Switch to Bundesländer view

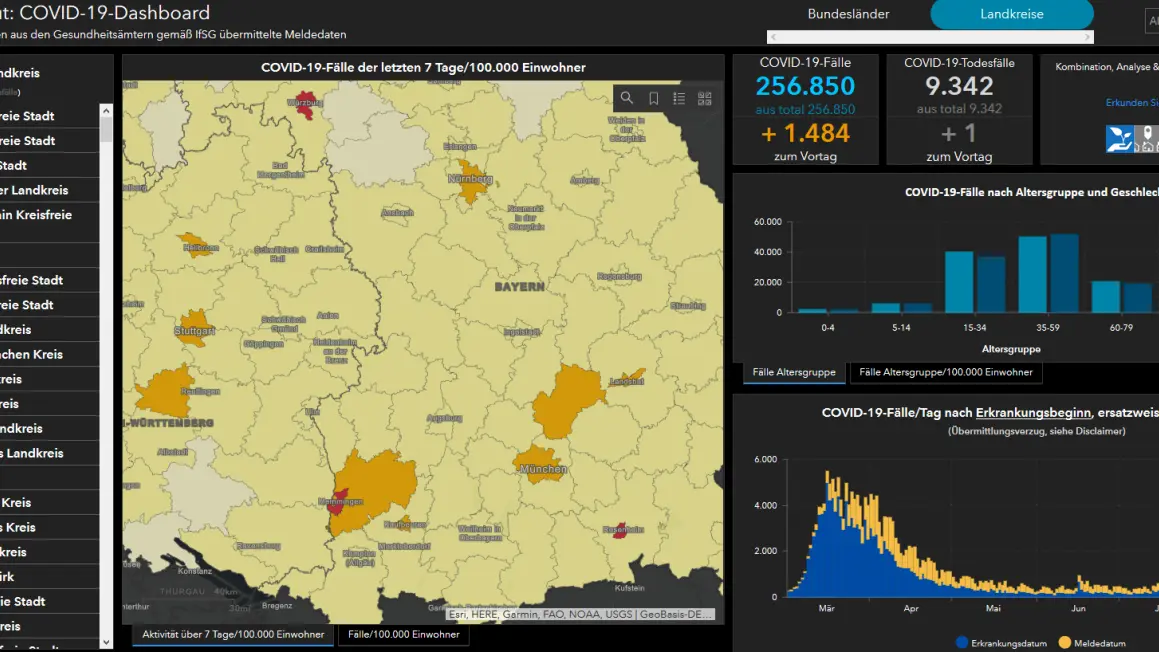click(x=848, y=14)
